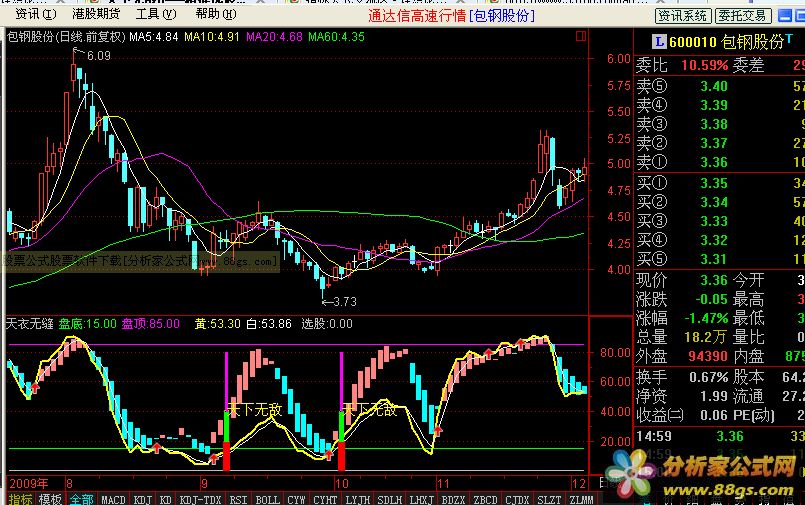Click the 买② price 3.34
The height and width of the screenshot is (505, 805).
714,202
